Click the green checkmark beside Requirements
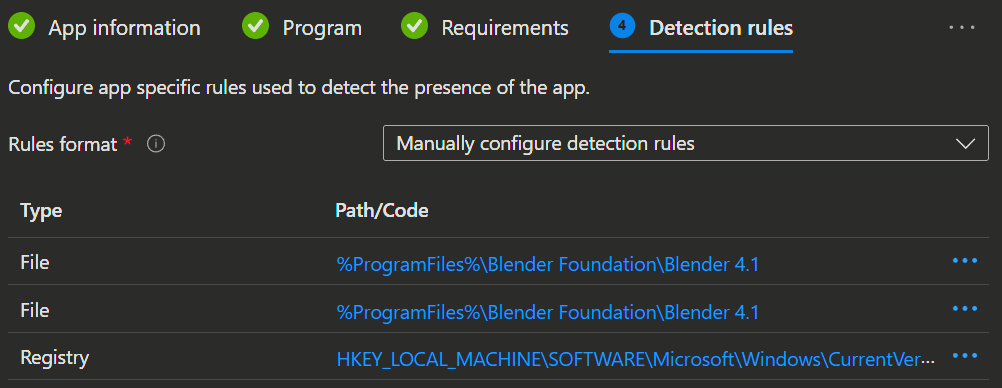 coord(414,27)
